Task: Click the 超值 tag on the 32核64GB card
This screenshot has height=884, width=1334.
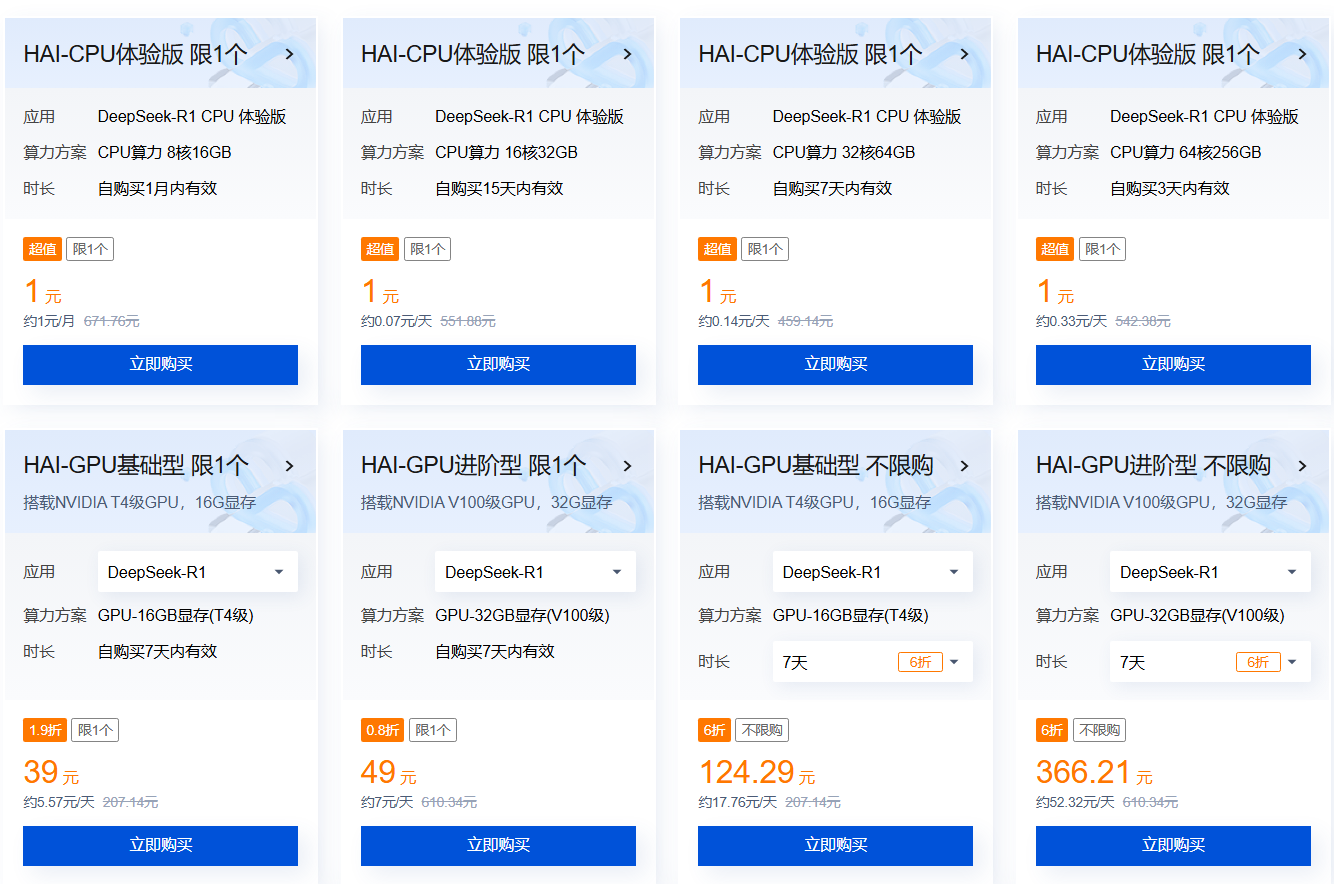Action: pos(717,249)
